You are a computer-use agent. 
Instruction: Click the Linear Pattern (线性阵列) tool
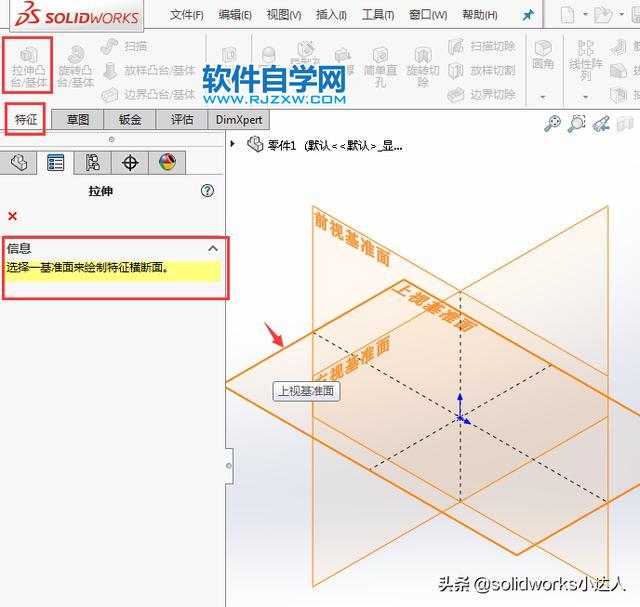586,60
